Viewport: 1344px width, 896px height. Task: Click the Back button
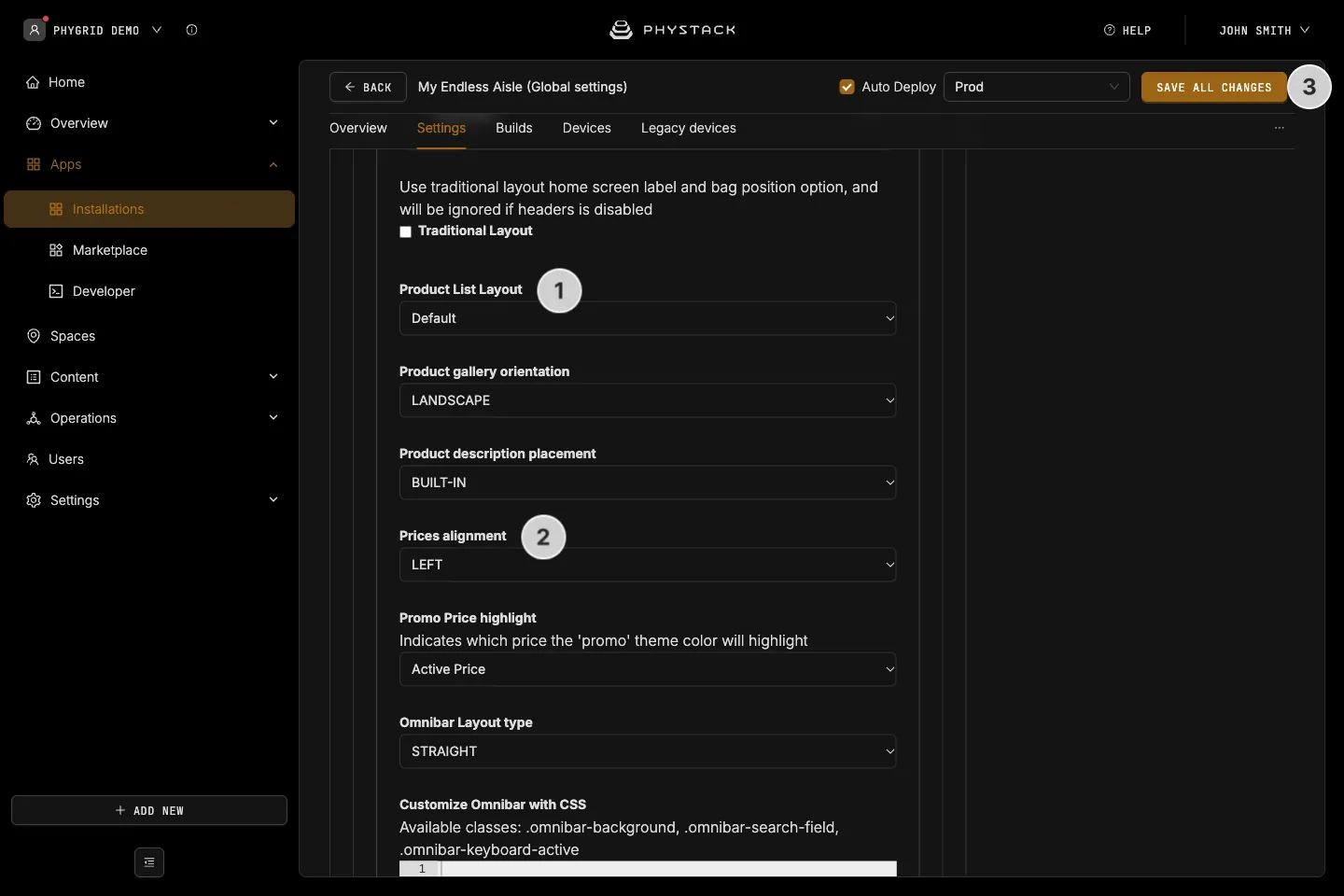coord(368,87)
